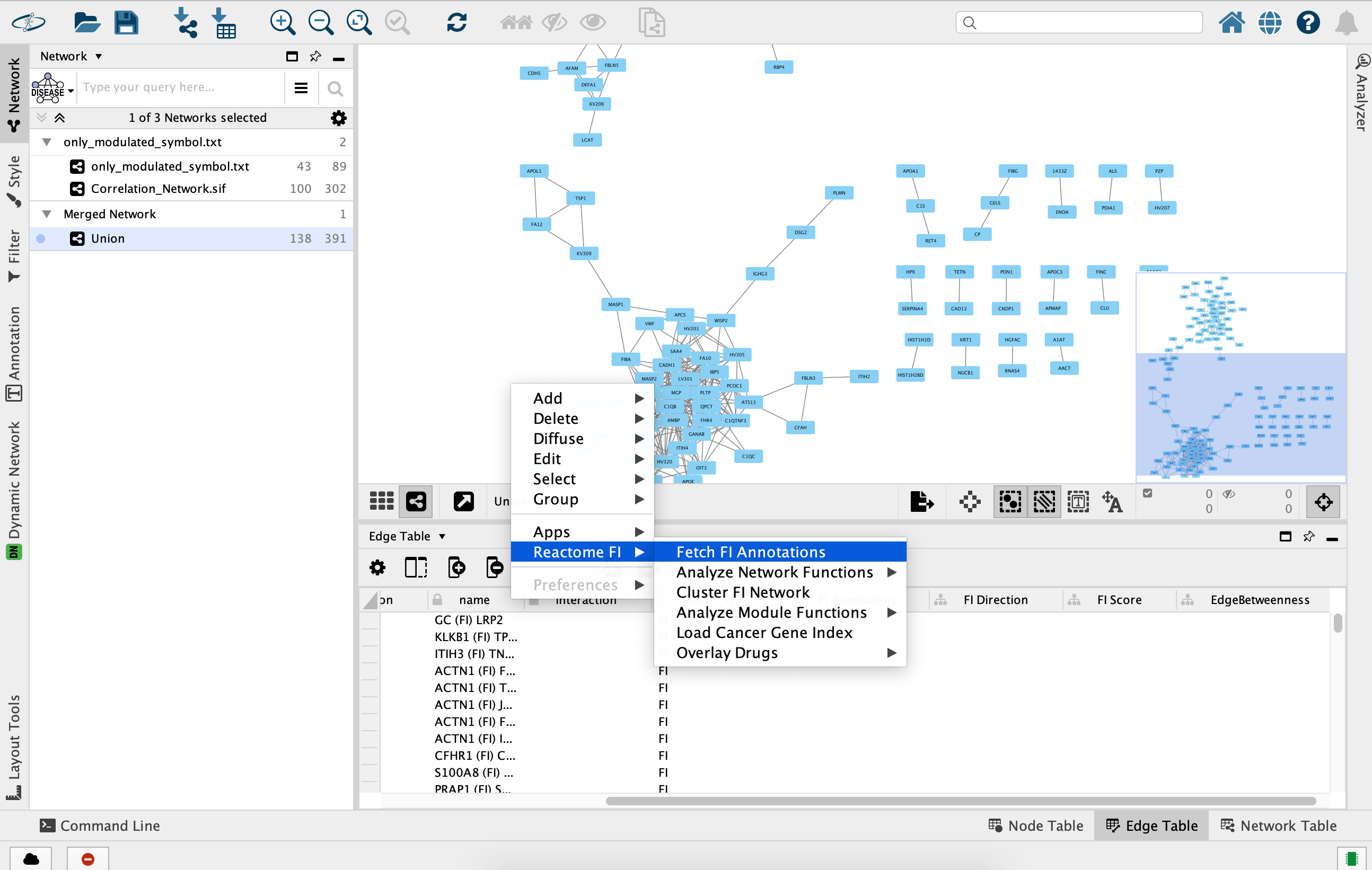Show or hide table columns icon
This screenshot has height=870, width=1372.
416,567
